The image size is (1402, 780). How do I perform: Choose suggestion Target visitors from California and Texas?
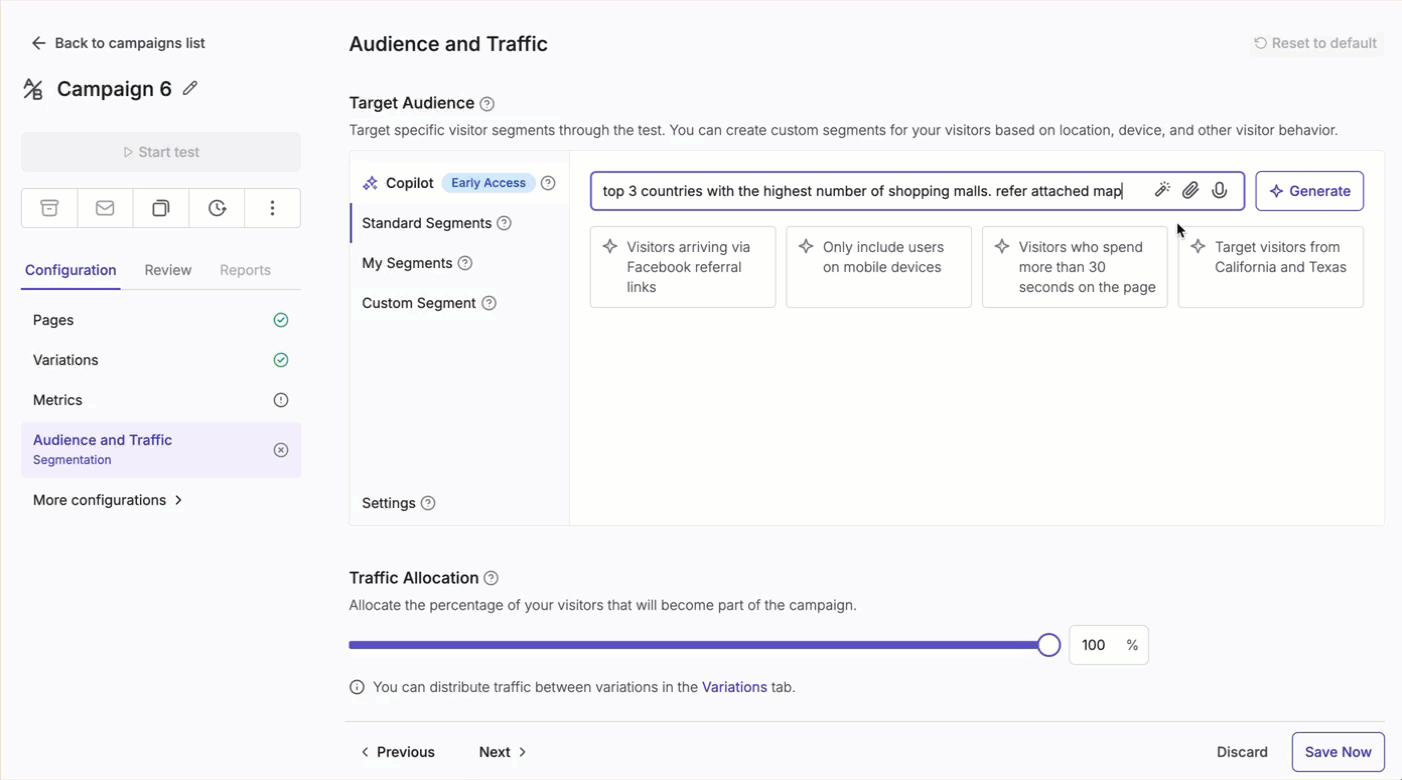tap(1271, 267)
